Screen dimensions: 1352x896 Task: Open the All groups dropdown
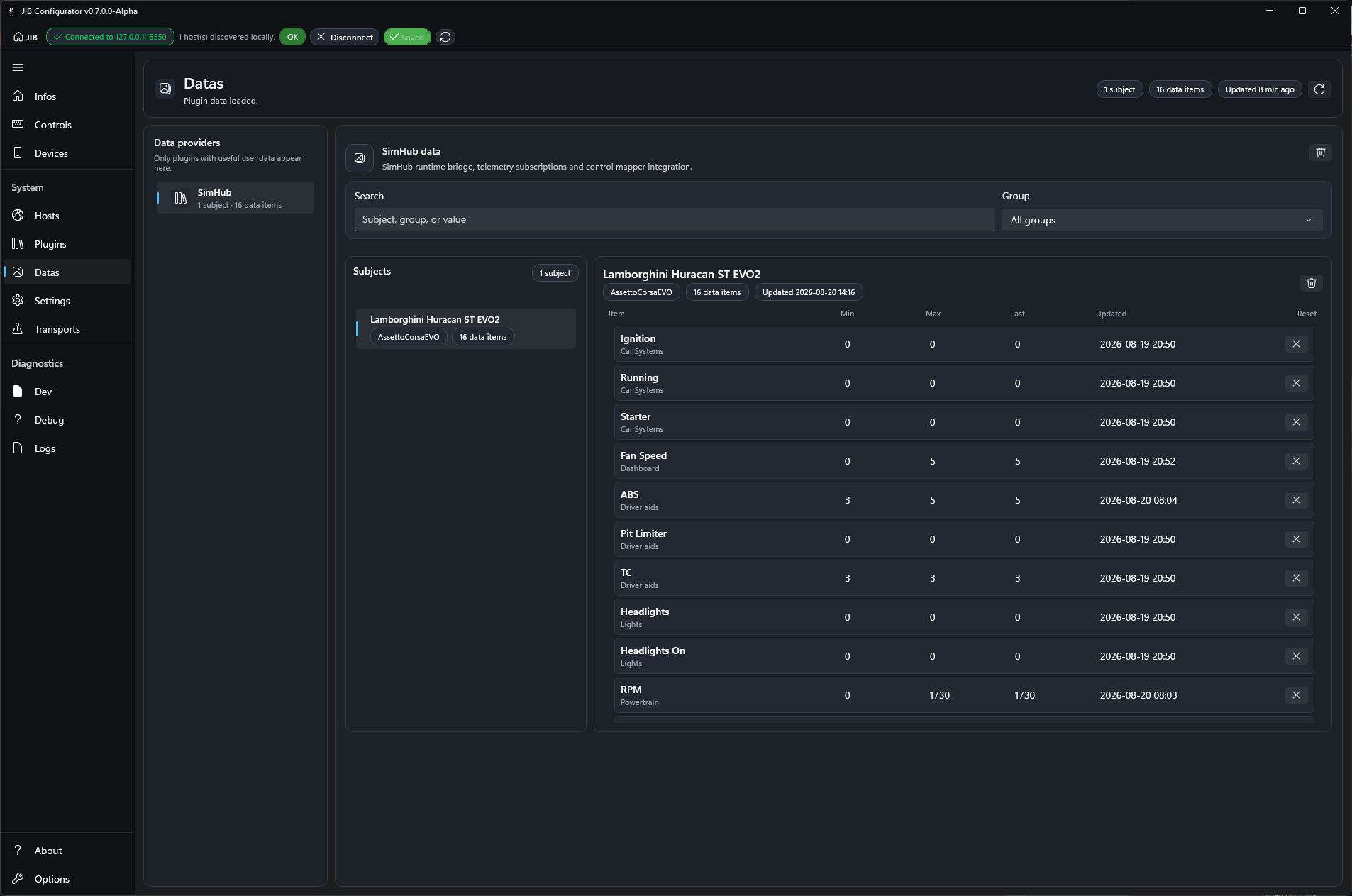click(1162, 220)
